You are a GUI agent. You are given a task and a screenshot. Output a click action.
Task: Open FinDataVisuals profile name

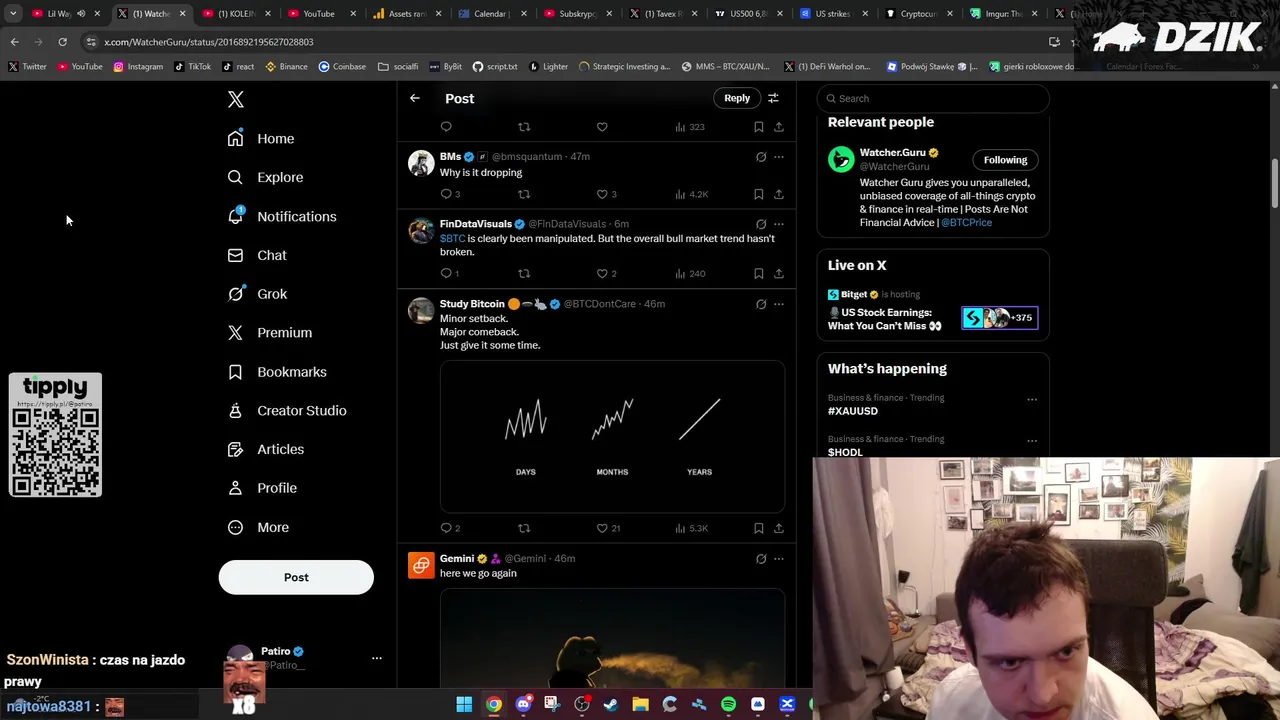[476, 224]
